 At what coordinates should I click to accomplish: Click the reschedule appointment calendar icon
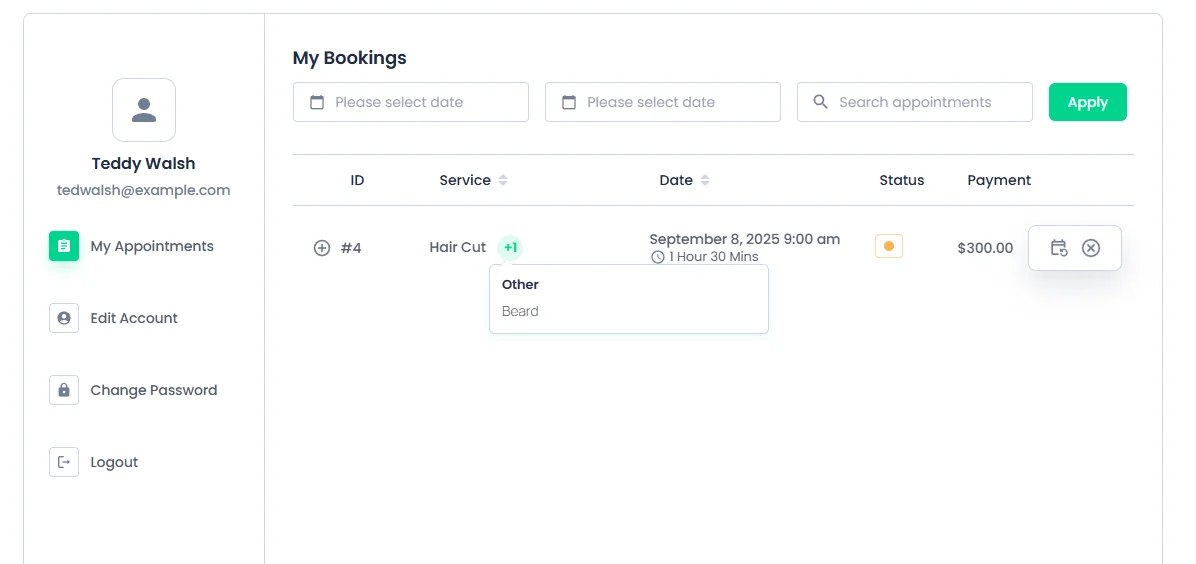[1059, 248]
